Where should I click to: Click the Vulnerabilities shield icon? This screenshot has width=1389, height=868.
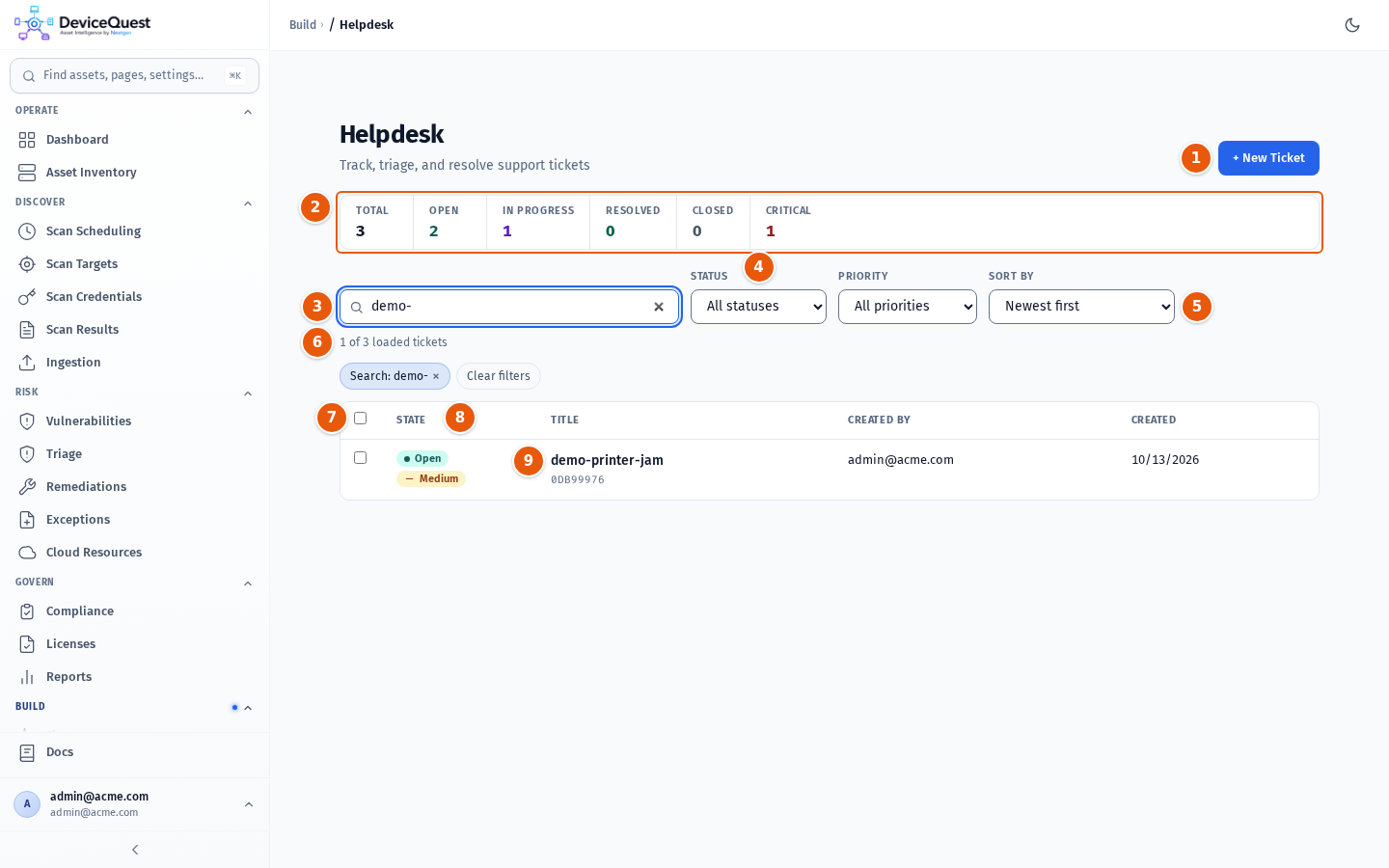[27, 421]
